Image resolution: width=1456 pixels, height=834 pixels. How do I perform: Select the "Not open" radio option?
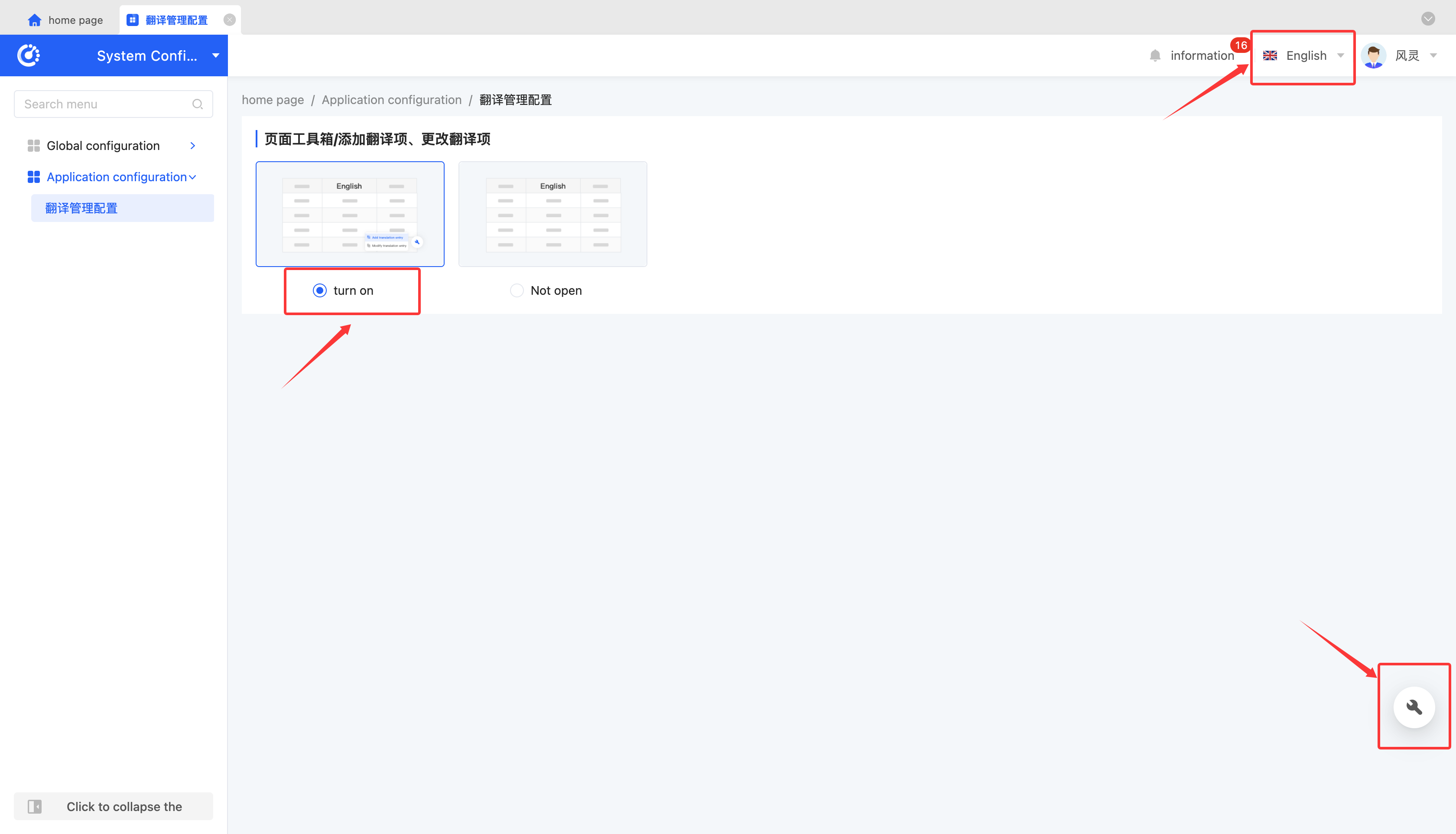(517, 290)
